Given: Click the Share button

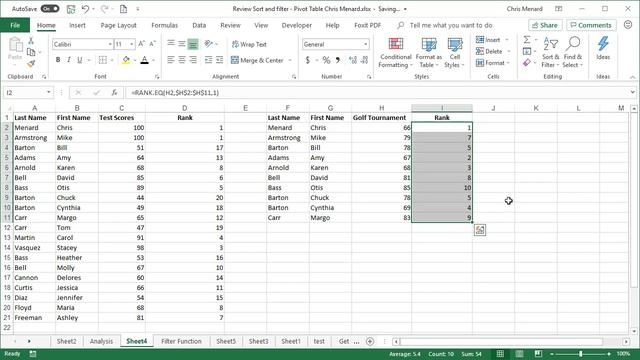Looking at the screenshot, I should click(x=545, y=25).
